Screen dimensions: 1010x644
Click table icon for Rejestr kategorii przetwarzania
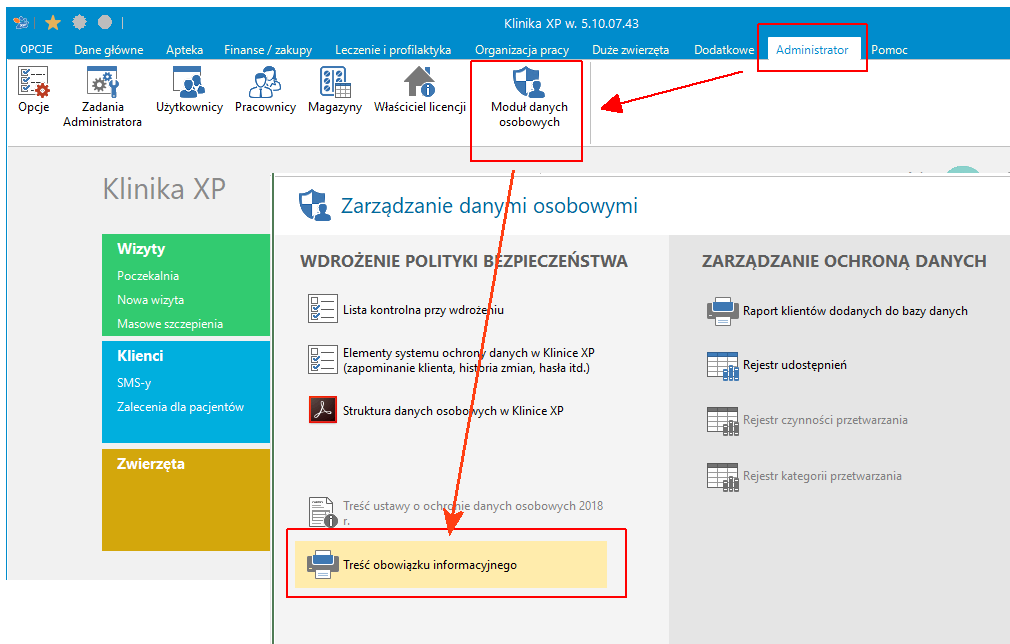click(723, 477)
